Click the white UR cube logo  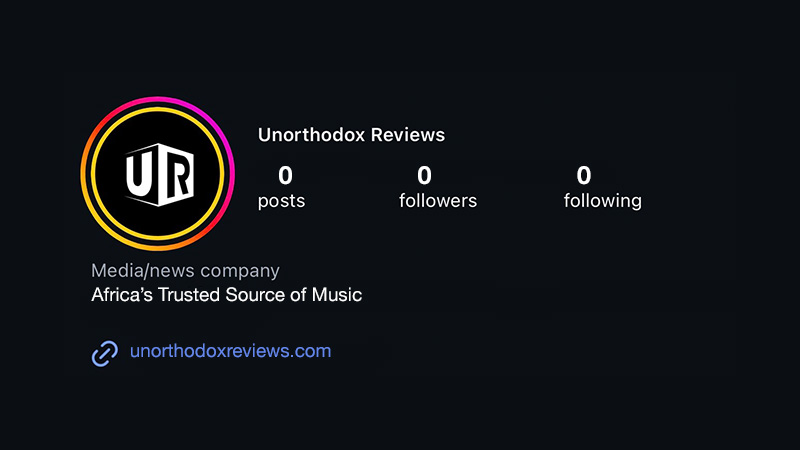tap(160, 174)
